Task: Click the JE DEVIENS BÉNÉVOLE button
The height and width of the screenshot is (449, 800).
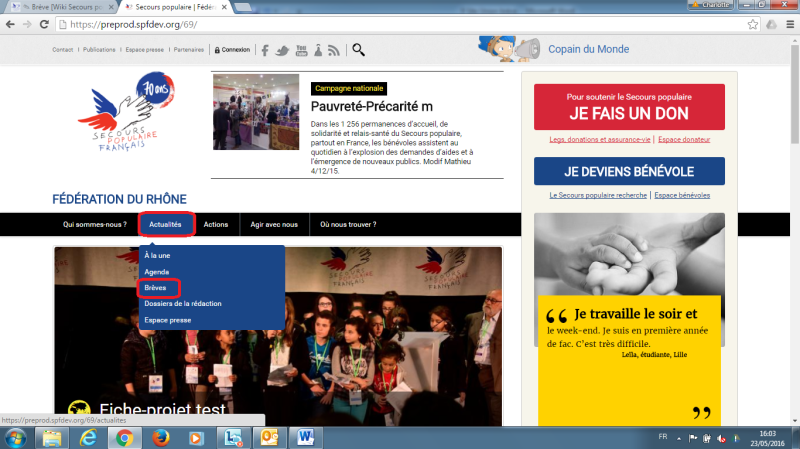Action: point(629,171)
